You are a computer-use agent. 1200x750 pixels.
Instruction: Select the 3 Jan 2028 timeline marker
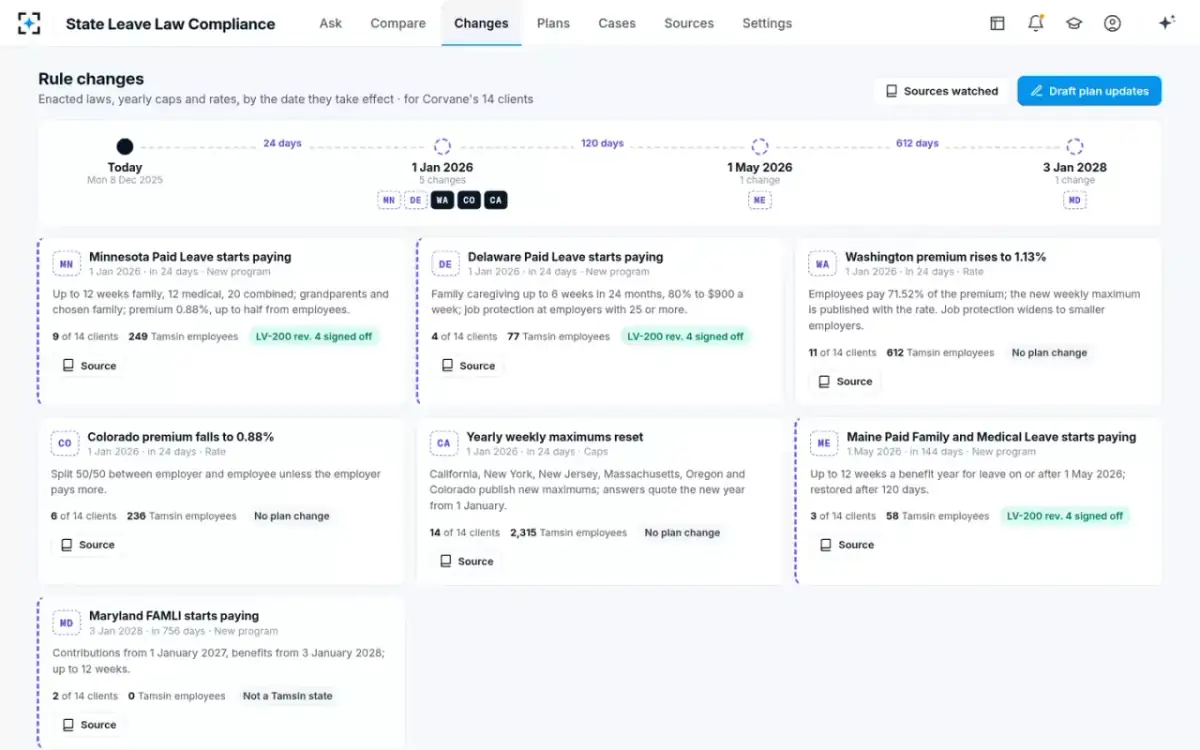(x=1075, y=147)
